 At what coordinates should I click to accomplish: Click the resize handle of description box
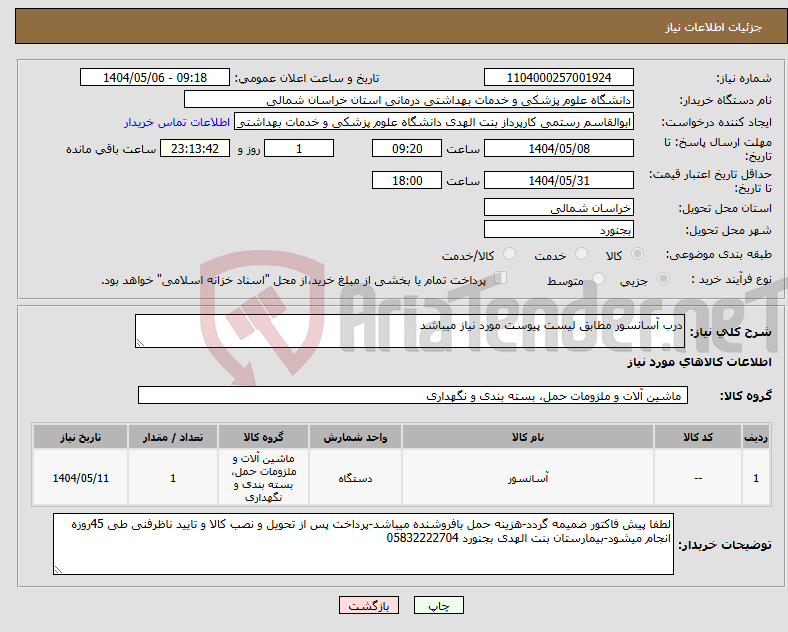click(140, 343)
